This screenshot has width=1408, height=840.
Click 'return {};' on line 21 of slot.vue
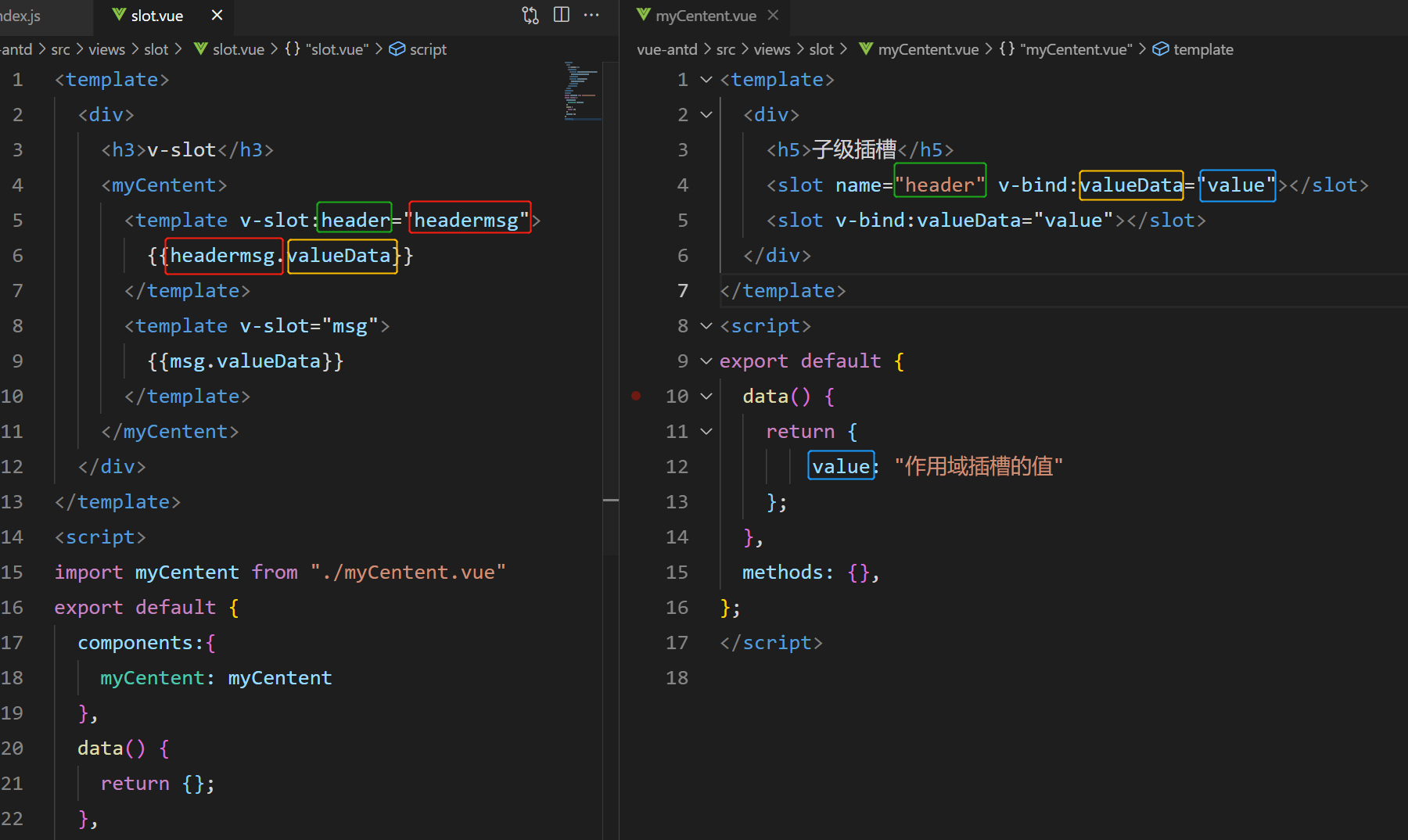tap(157, 784)
